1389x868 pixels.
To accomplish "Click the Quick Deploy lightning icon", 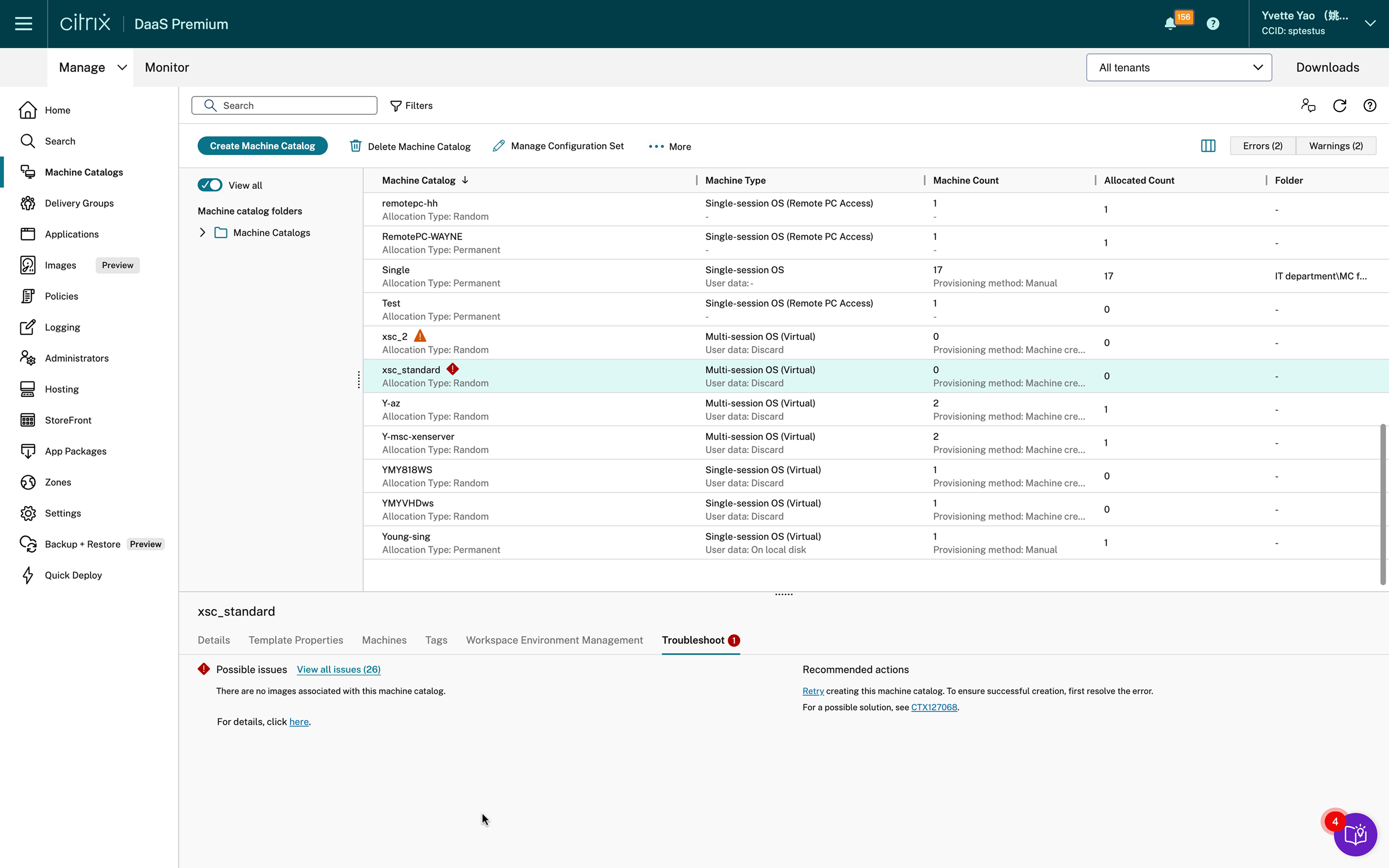I will [x=28, y=575].
